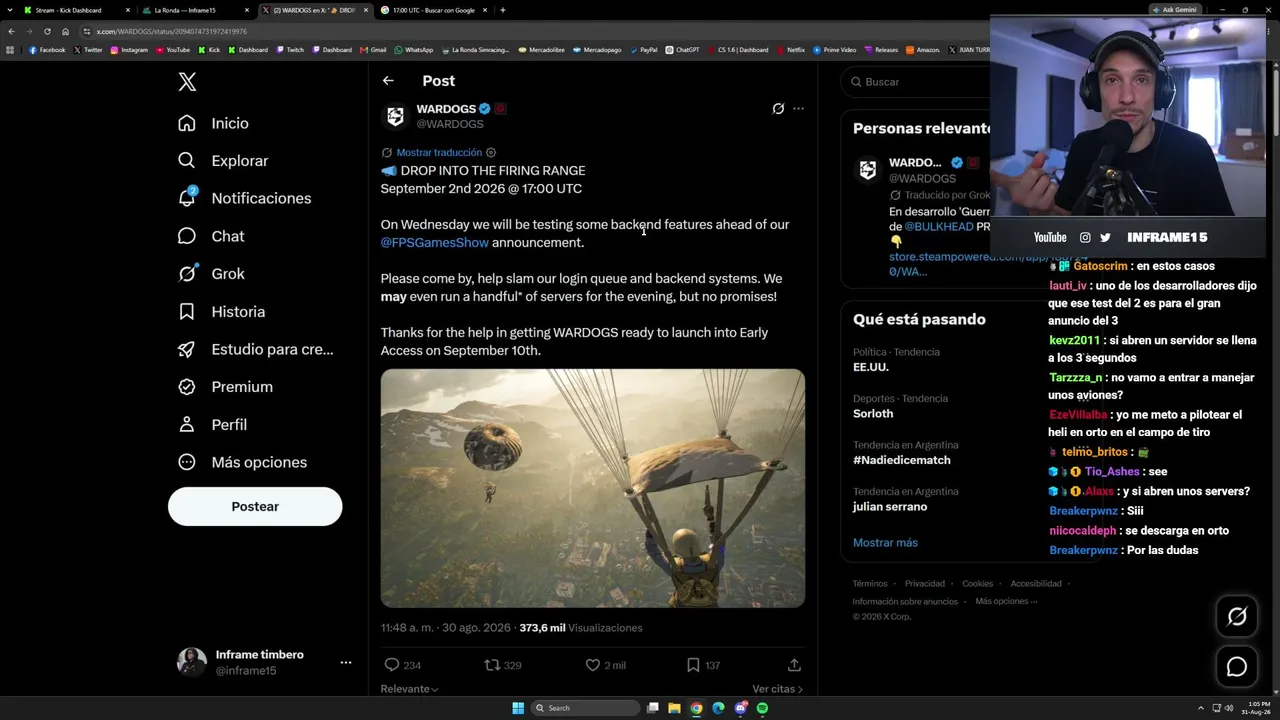Open Historia in the sidebar
Viewport: 1280px width, 720px height.
(221, 312)
